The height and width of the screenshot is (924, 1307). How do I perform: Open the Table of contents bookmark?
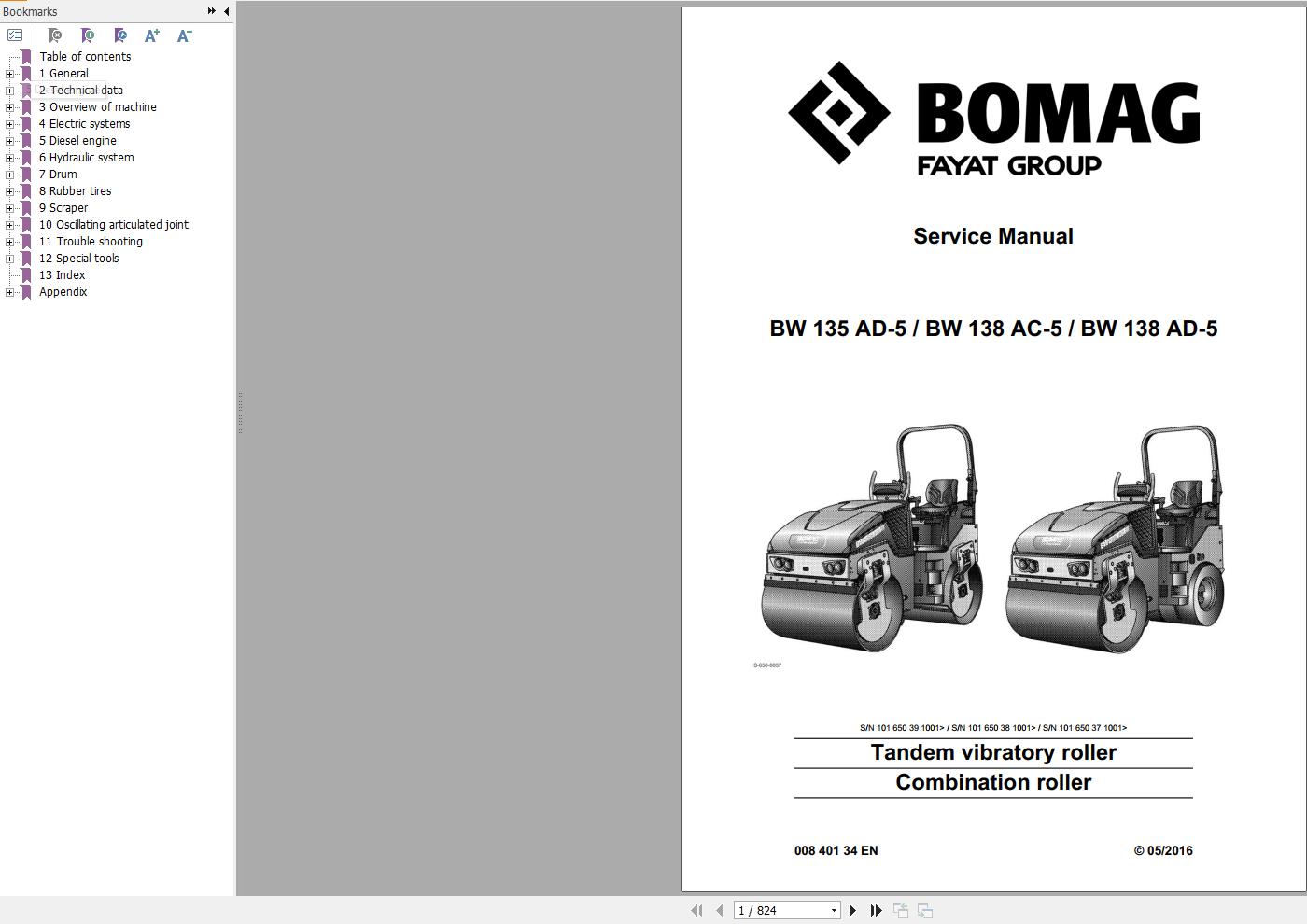(85, 57)
